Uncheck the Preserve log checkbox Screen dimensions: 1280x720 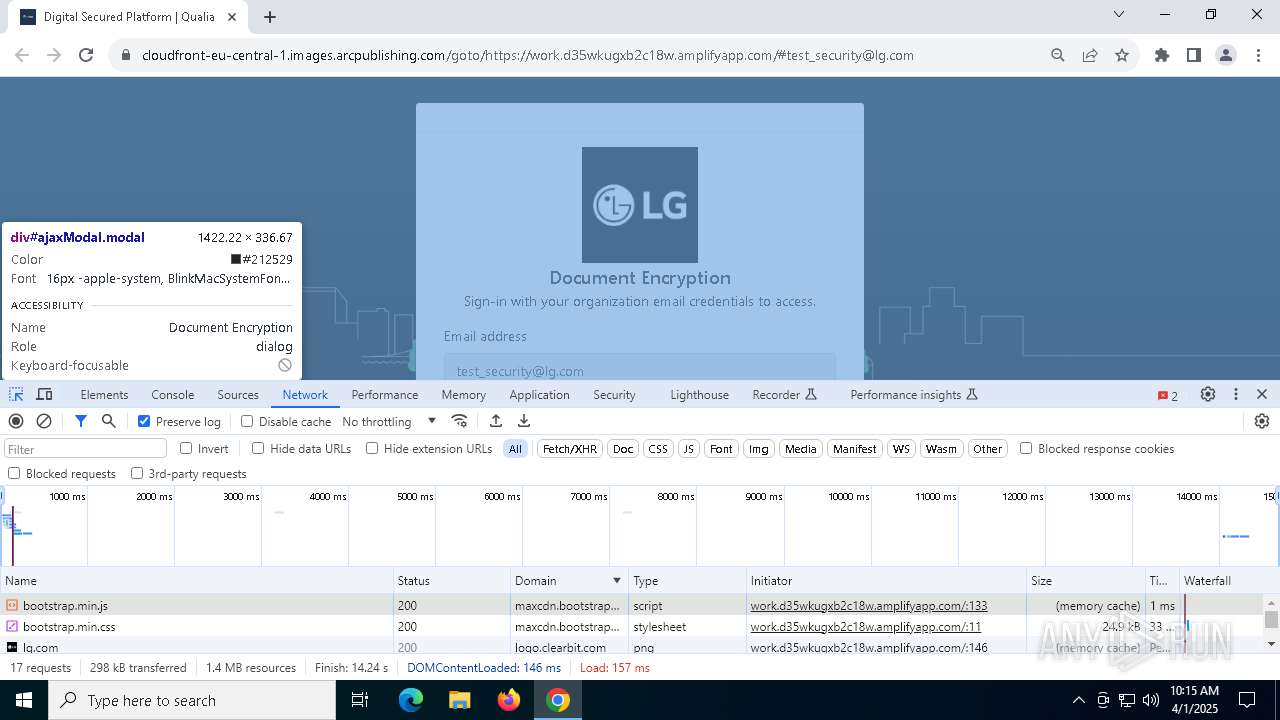coord(144,421)
